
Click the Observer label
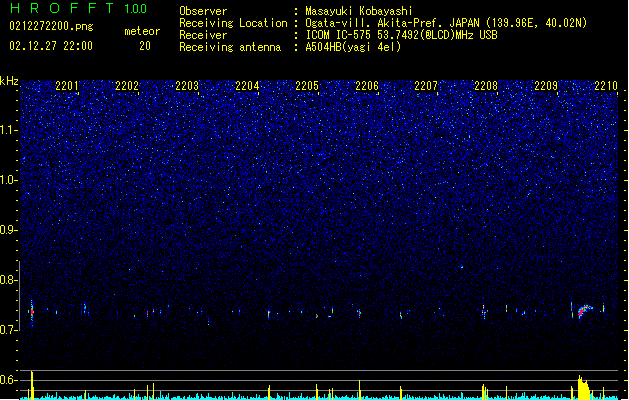pyautogui.click(x=203, y=11)
